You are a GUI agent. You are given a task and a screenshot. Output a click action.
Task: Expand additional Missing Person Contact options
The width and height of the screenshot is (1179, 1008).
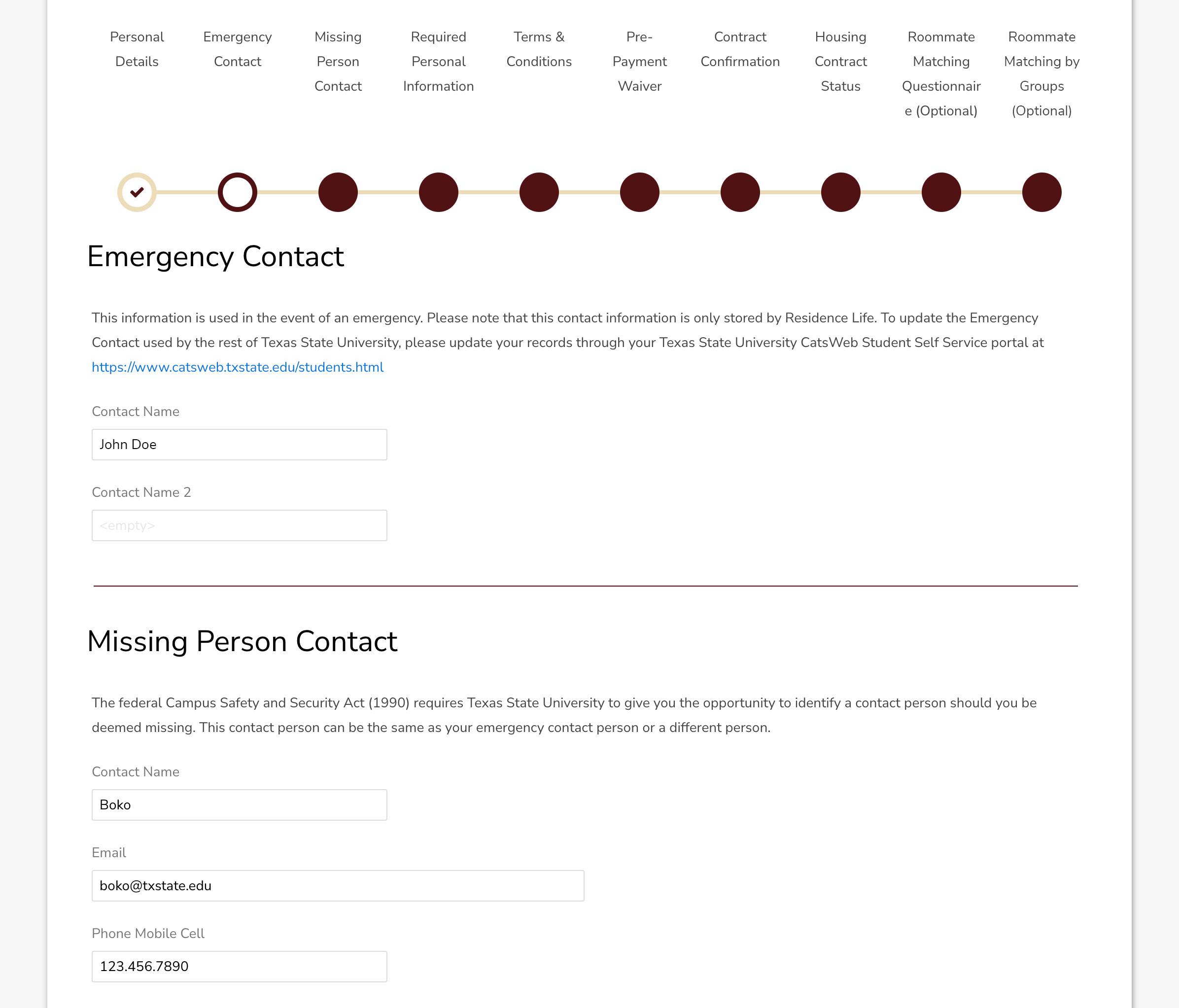(338, 191)
